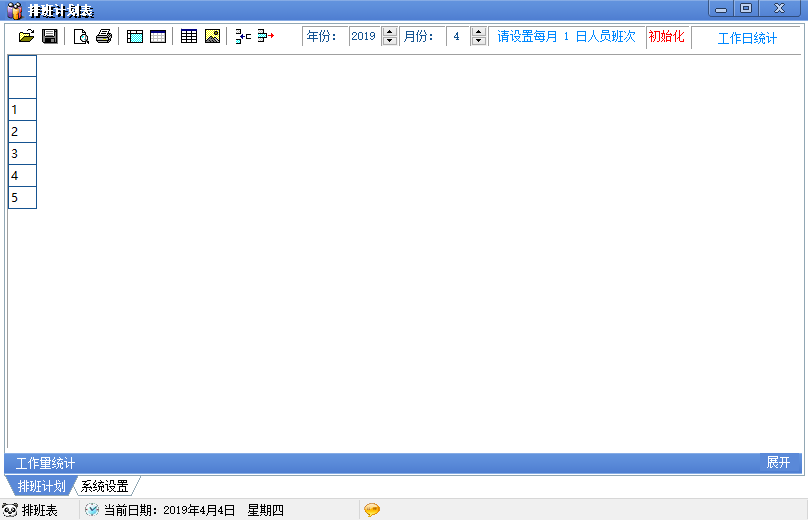
Task: Expand the 工作量统计 panel via 展开
Action: (778, 463)
